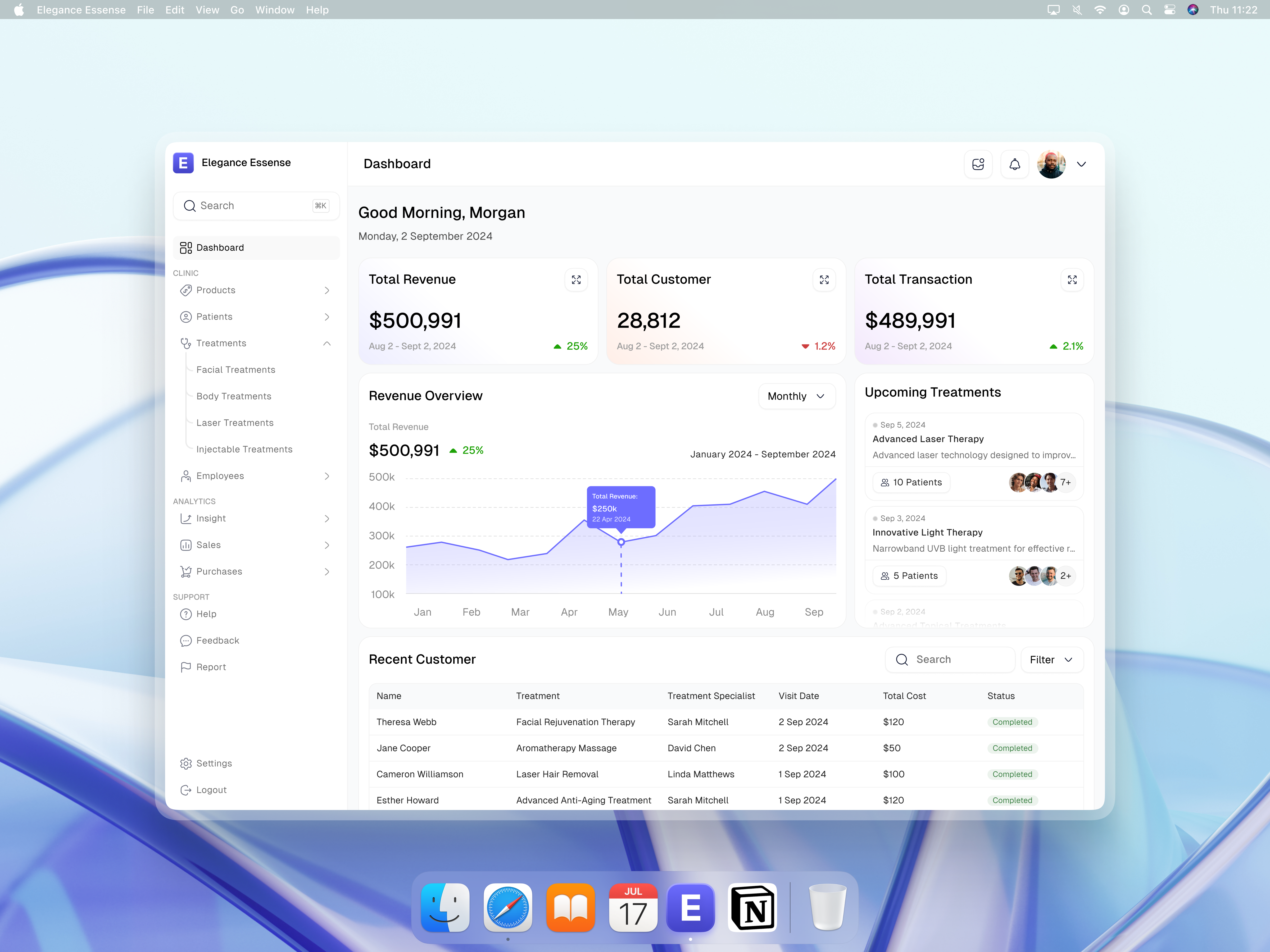Click the Elegance Essense logo icon
This screenshot has height=952, width=1270.
click(x=183, y=163)
